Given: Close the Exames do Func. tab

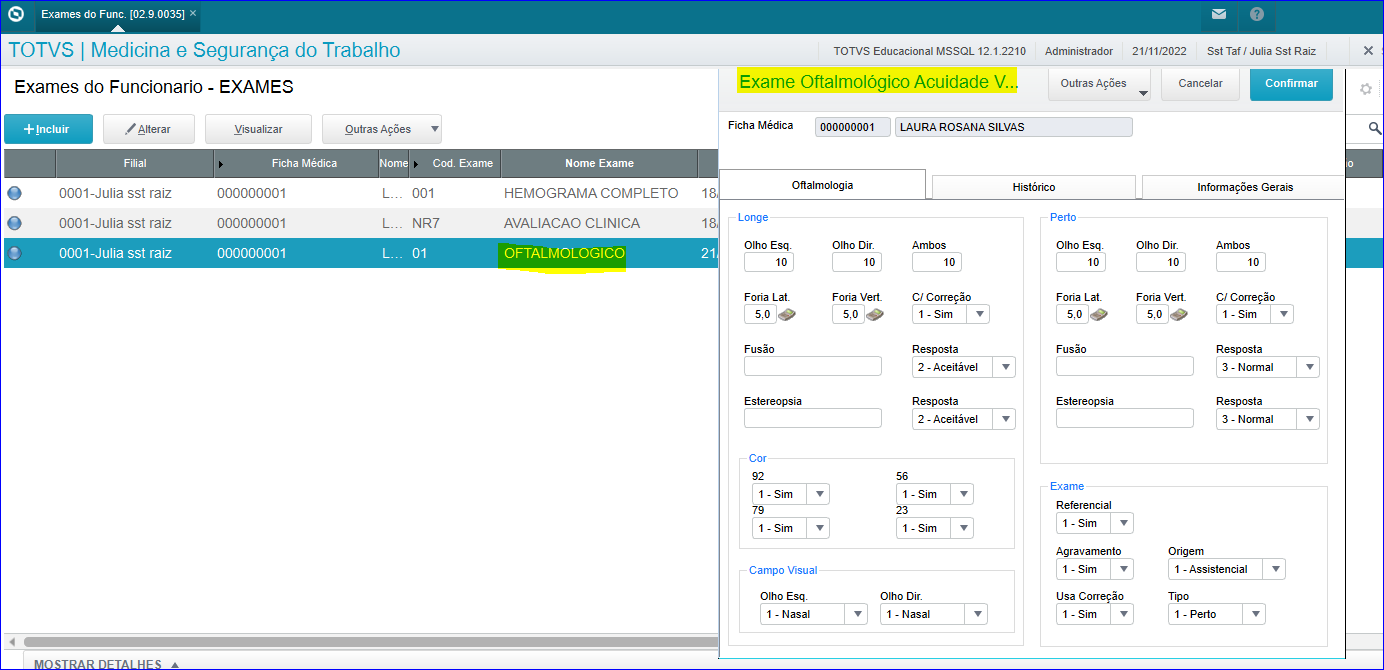Looking at the screenshot, I should (x=193, y=14).
